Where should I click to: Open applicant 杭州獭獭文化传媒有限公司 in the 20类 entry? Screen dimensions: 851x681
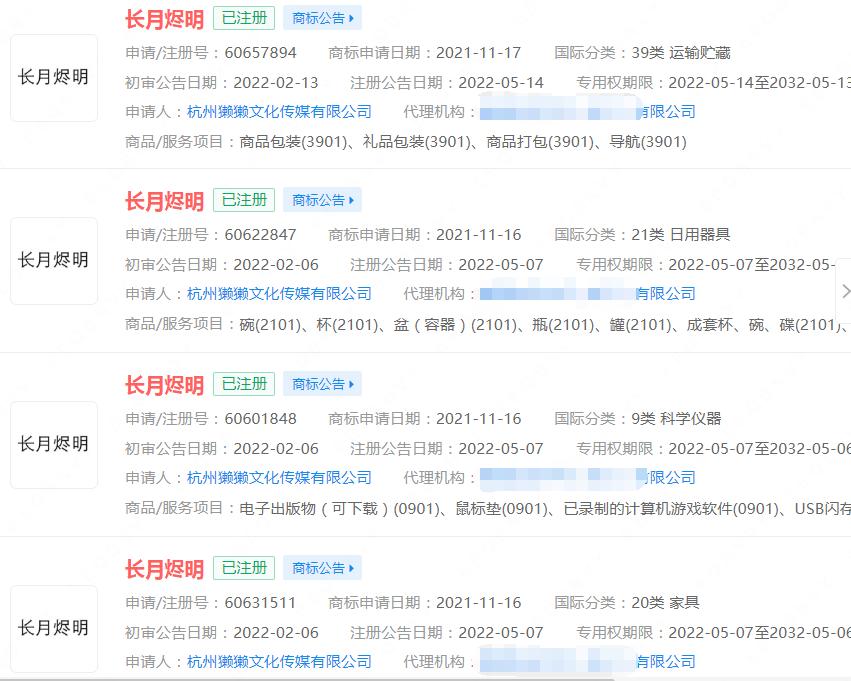pyautogui.click(x=279, y=661)
